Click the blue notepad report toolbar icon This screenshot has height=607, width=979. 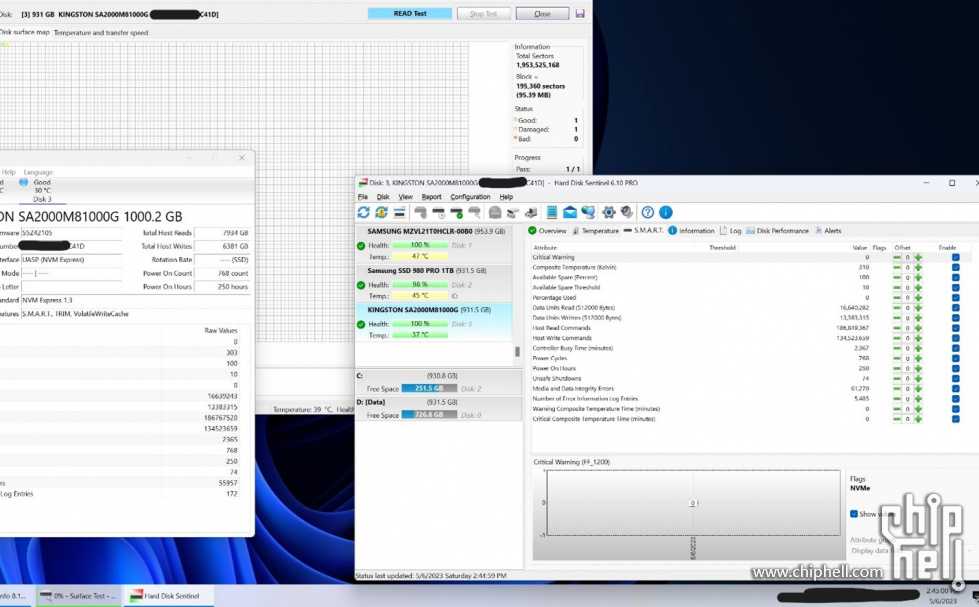coord(552,212)
